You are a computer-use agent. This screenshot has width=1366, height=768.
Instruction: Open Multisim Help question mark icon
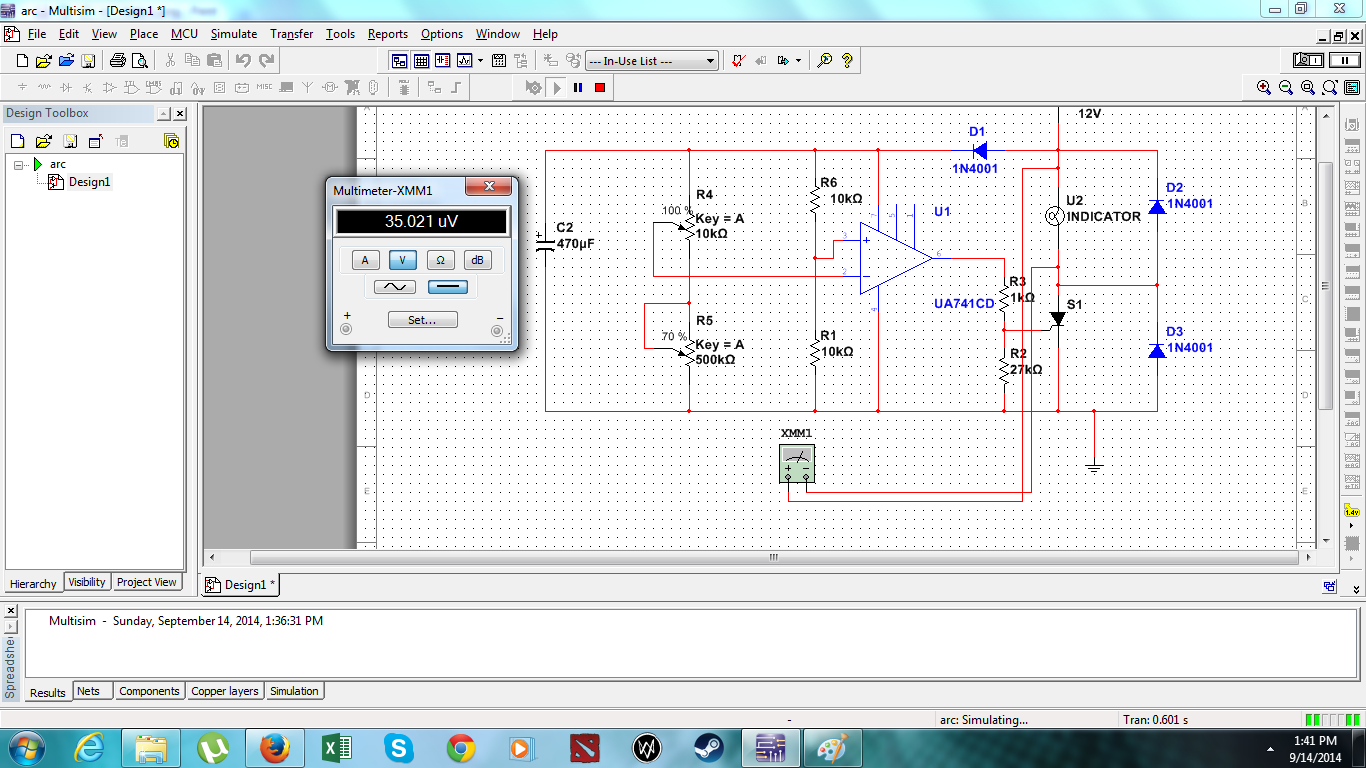(x=847, y=60)
